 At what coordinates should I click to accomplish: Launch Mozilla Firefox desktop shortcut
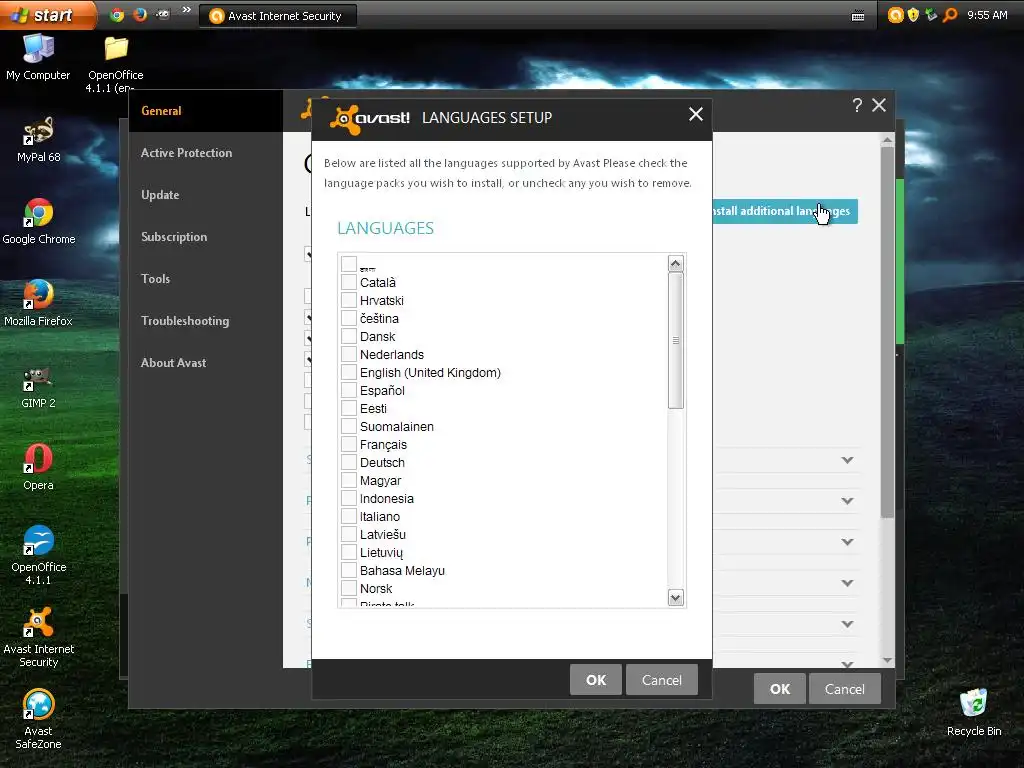[x=39, y=303]
